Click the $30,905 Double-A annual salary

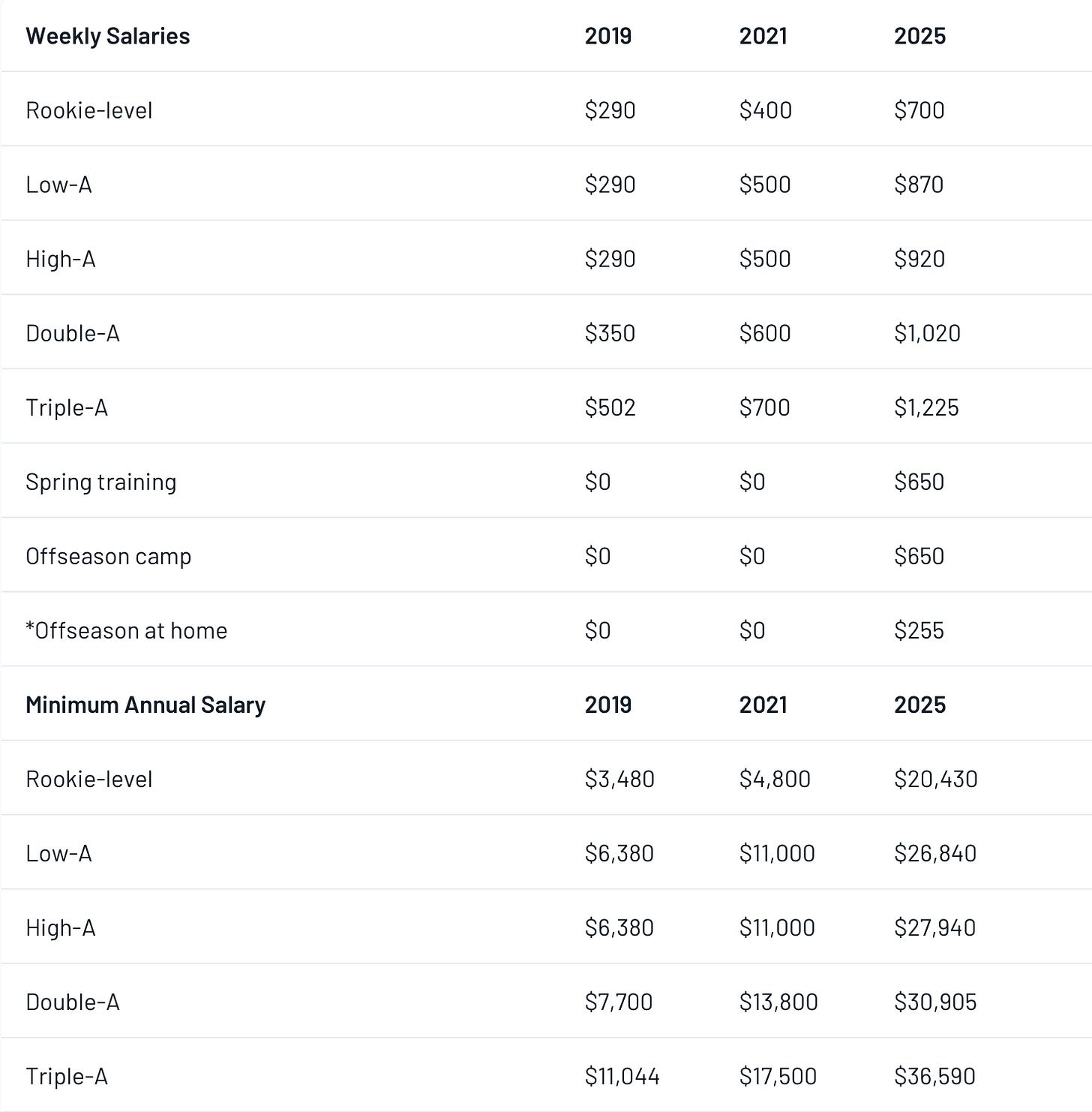[935, 1002]
